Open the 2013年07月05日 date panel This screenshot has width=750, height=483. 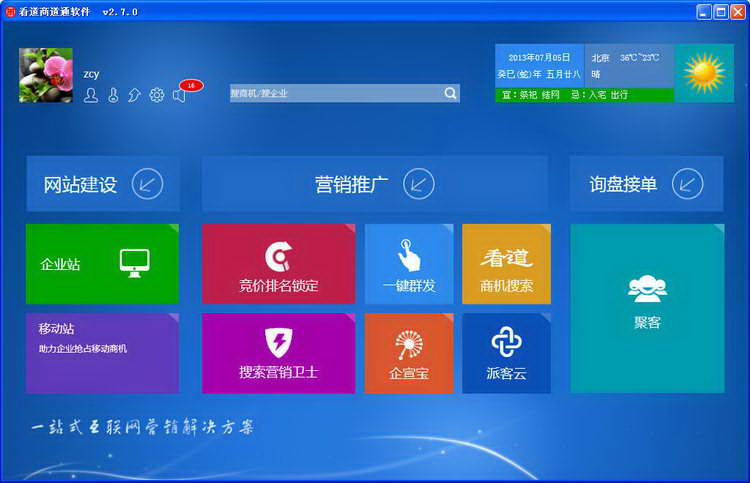[540, 66]
